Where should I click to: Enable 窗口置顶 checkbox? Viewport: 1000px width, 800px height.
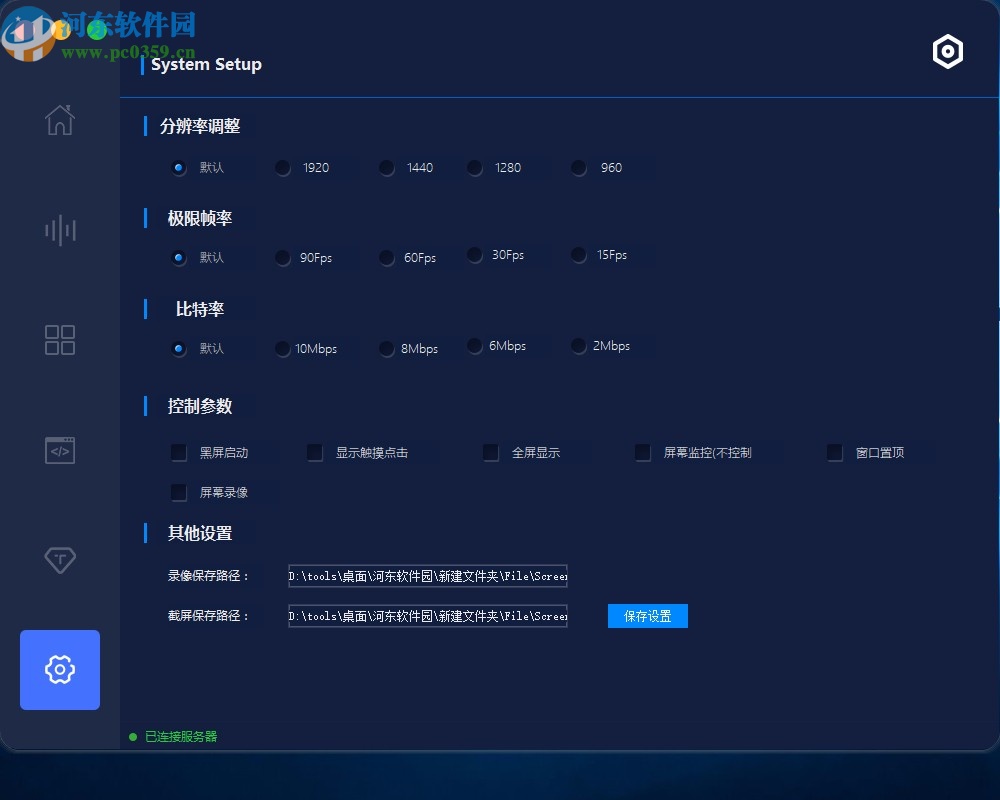(835, 452)
